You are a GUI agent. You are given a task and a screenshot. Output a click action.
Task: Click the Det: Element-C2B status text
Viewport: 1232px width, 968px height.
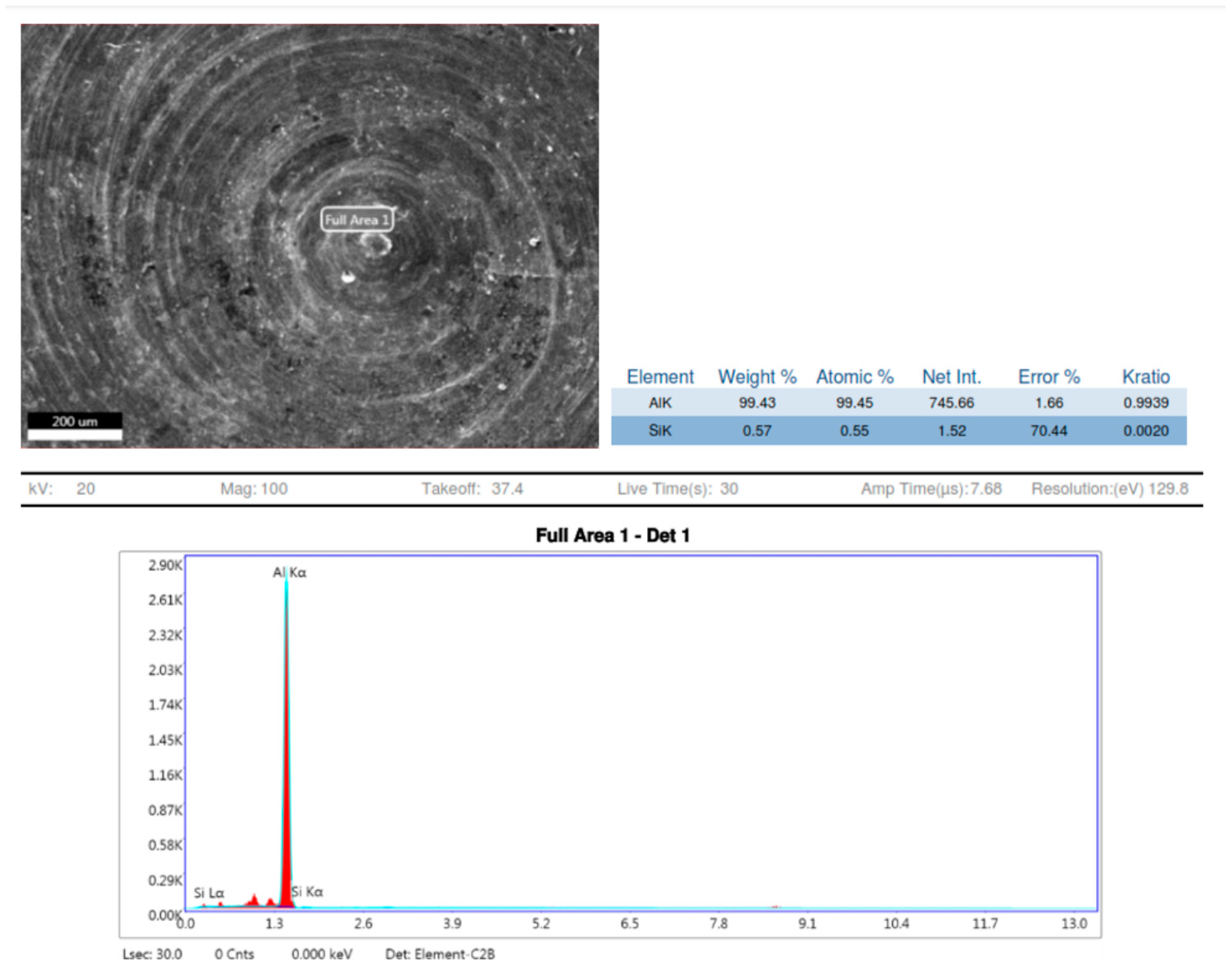(440, 955)
